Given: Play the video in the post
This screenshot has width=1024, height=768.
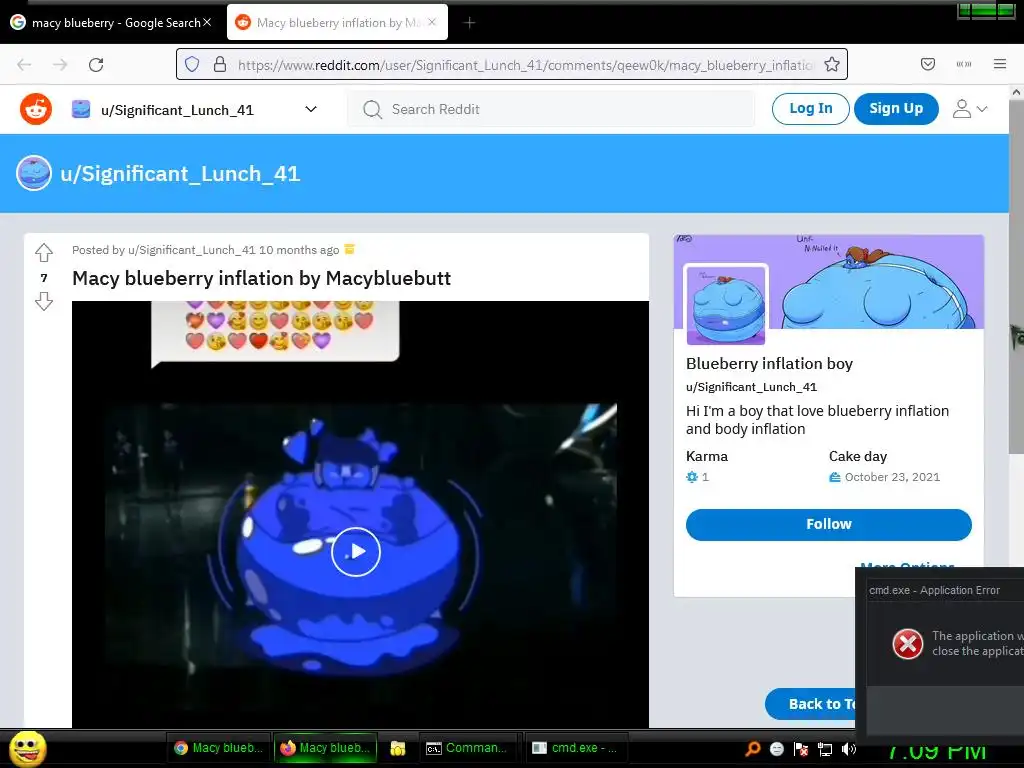Looking at the screenshot, I should [356, 552].
